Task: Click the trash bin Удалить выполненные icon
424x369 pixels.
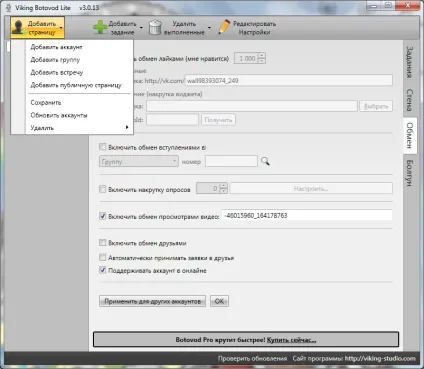Action: pyautogui.click(x=155, y=28)
